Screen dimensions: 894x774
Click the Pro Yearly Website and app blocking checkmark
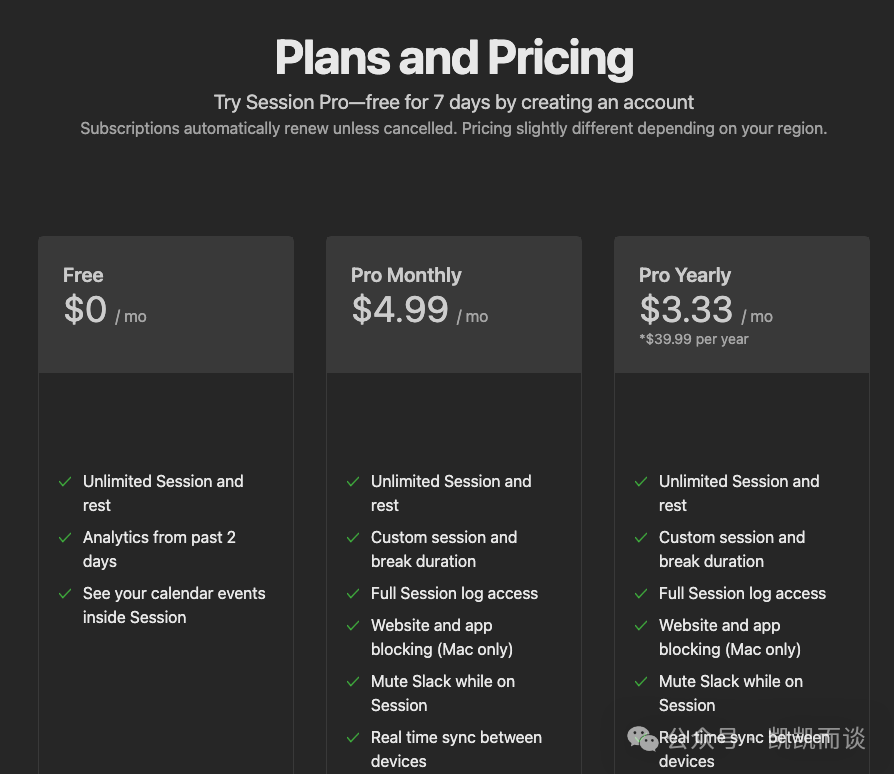click(x=641, y=626)
